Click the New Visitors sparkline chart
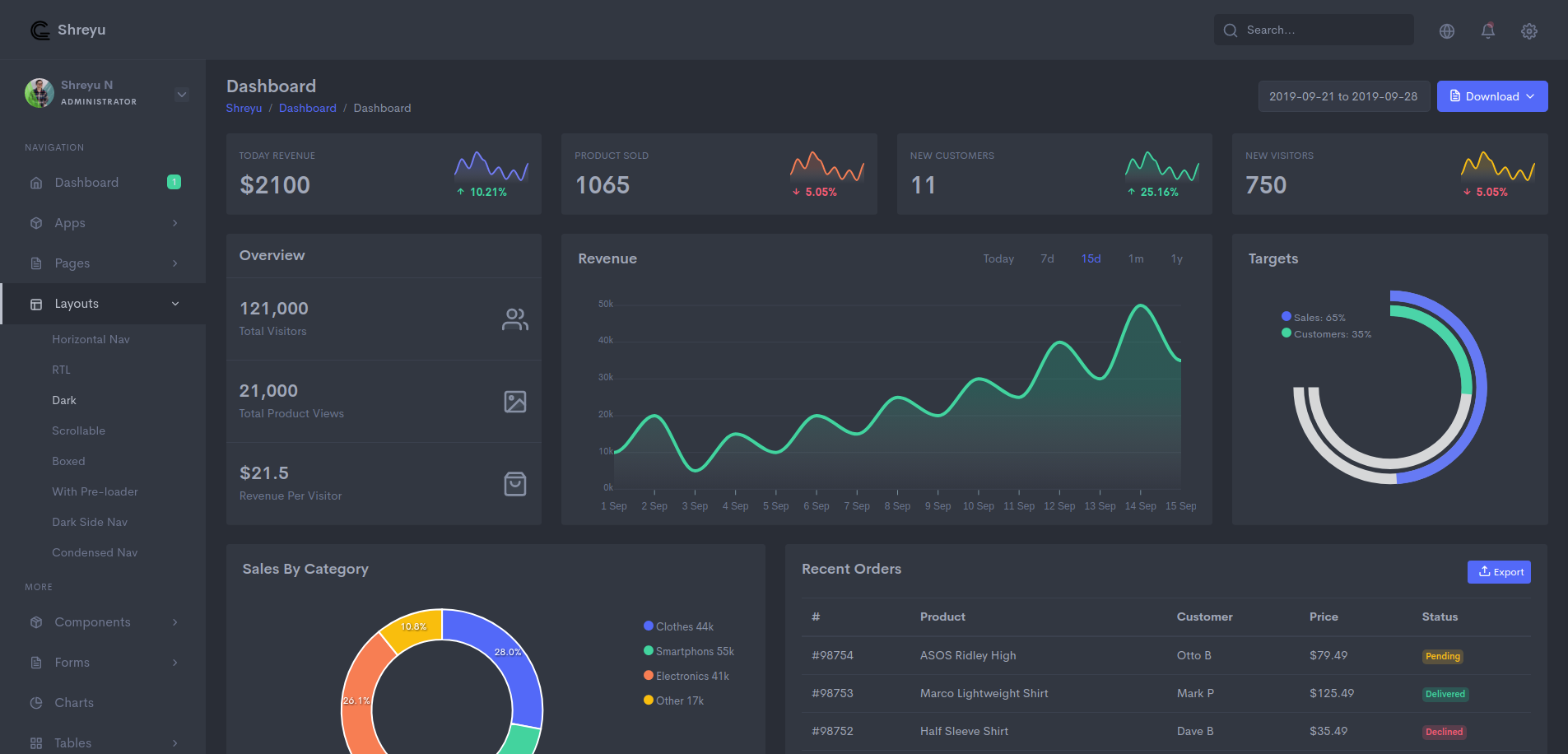Screen dimensions: 1568x754 [x=1498, y=166]
